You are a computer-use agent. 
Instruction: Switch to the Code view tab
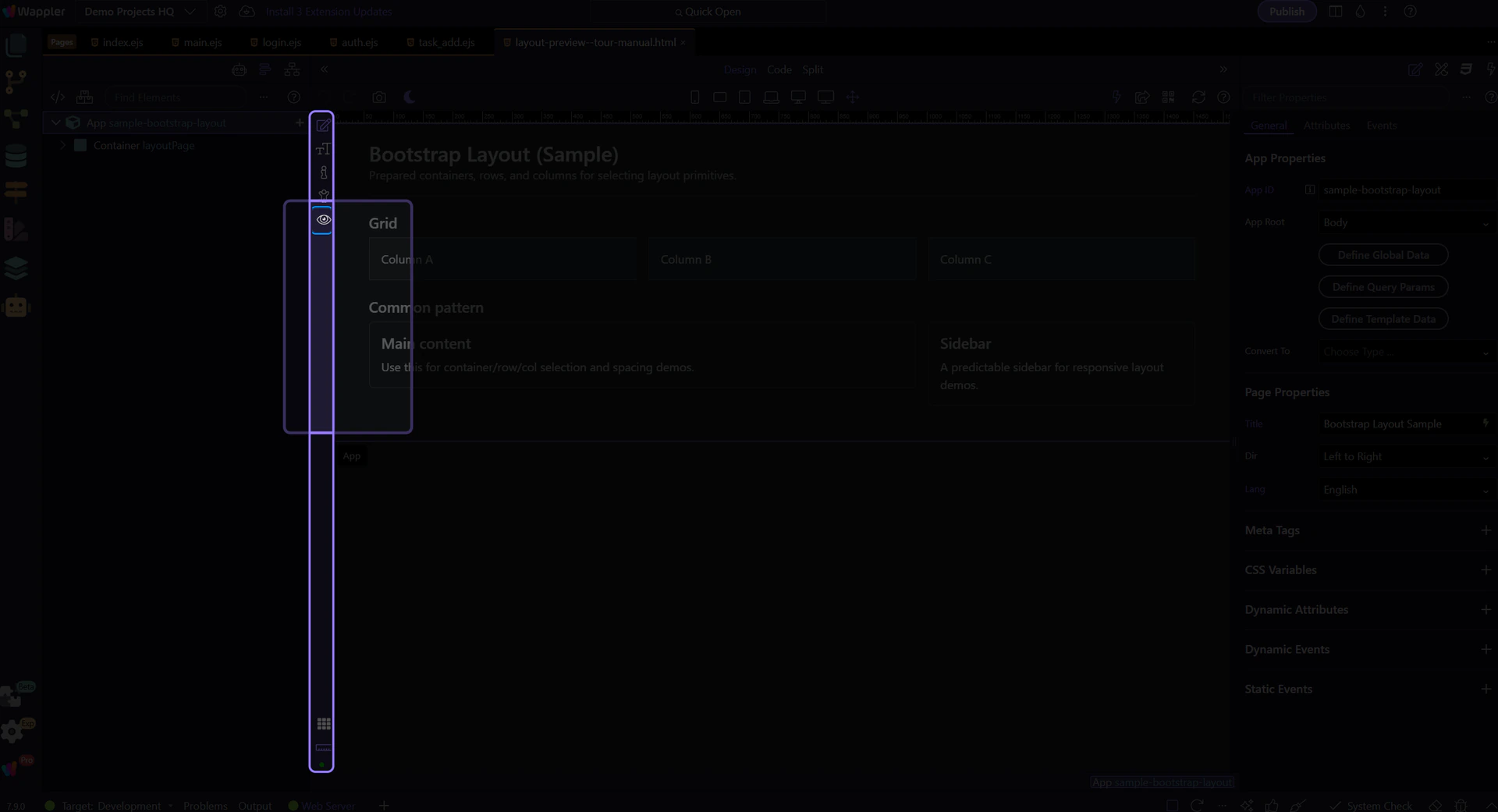pos(779,69)
